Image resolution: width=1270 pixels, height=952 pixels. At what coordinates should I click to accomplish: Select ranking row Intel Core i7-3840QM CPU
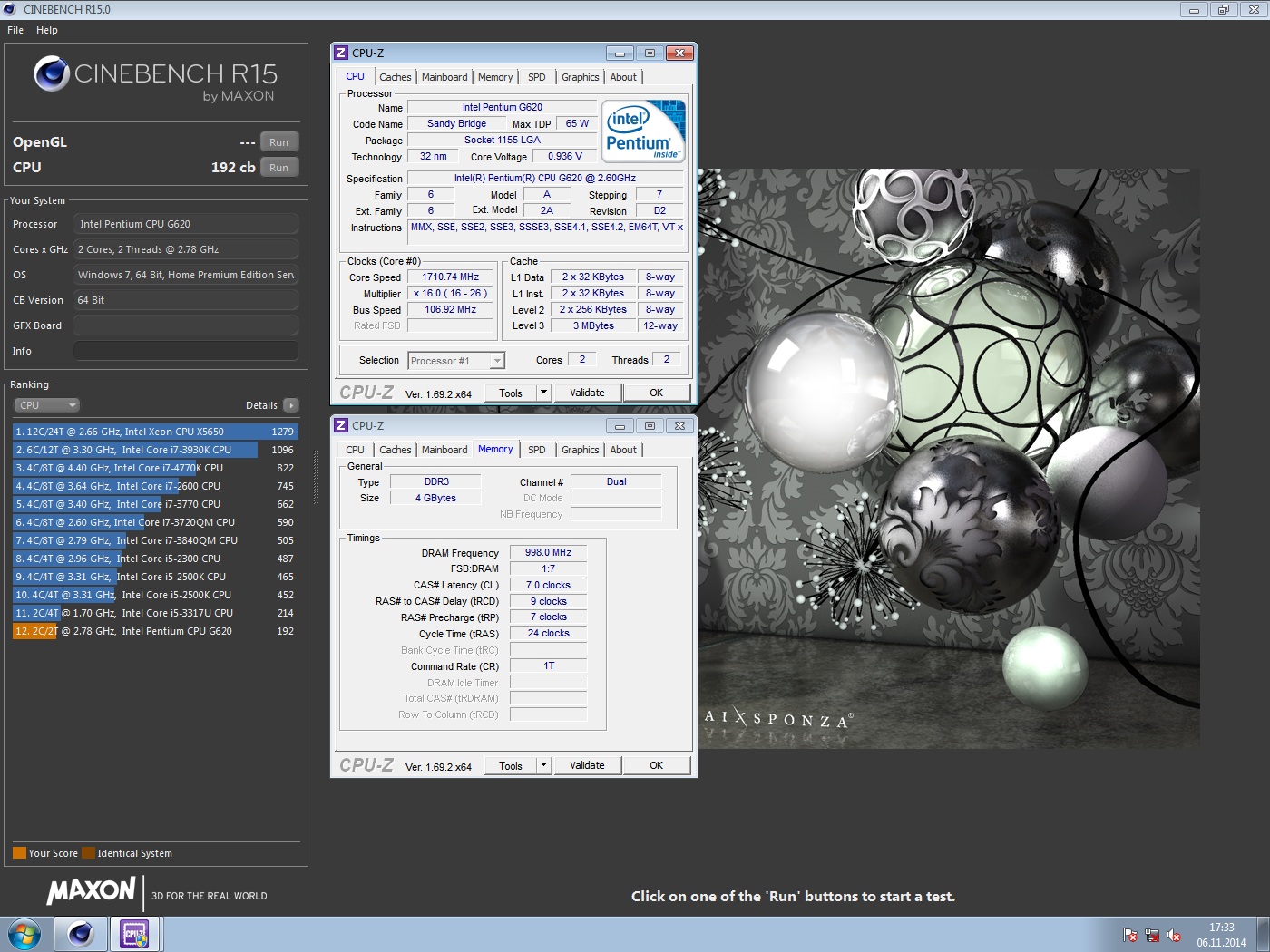[155, 540]
